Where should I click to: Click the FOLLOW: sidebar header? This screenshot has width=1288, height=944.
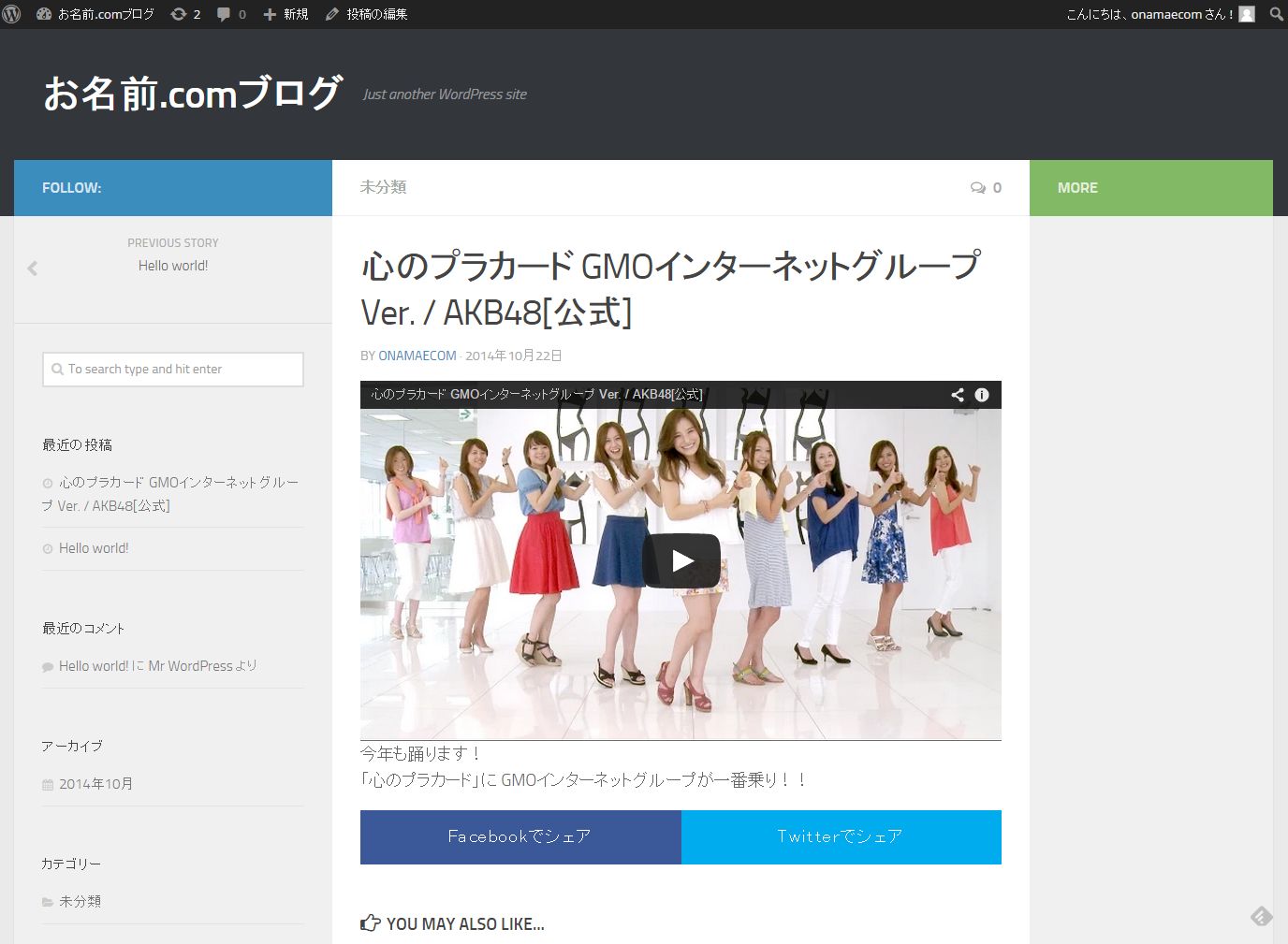coord(173,188)
